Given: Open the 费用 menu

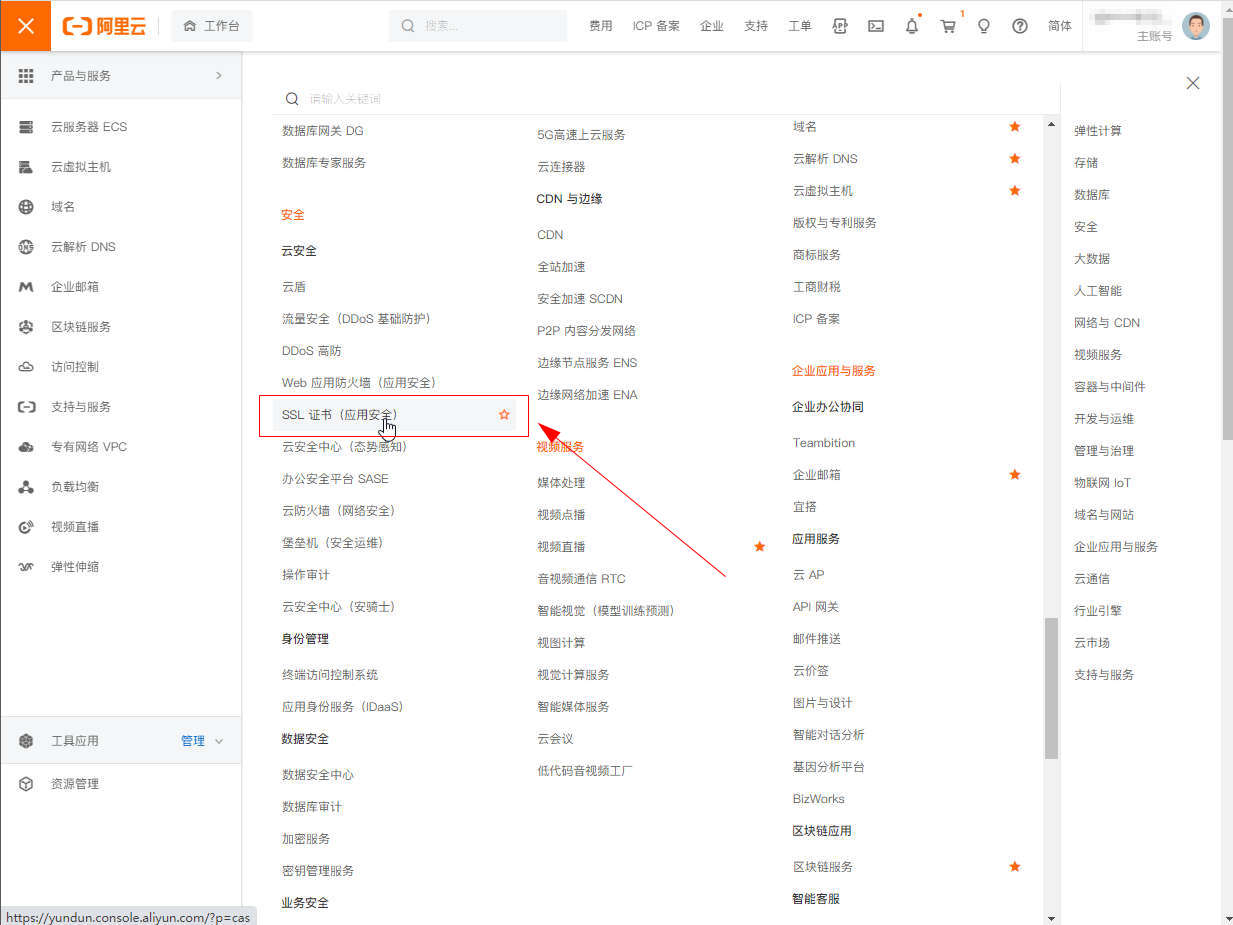Looking at the screenshot, I should click(600, 26).
